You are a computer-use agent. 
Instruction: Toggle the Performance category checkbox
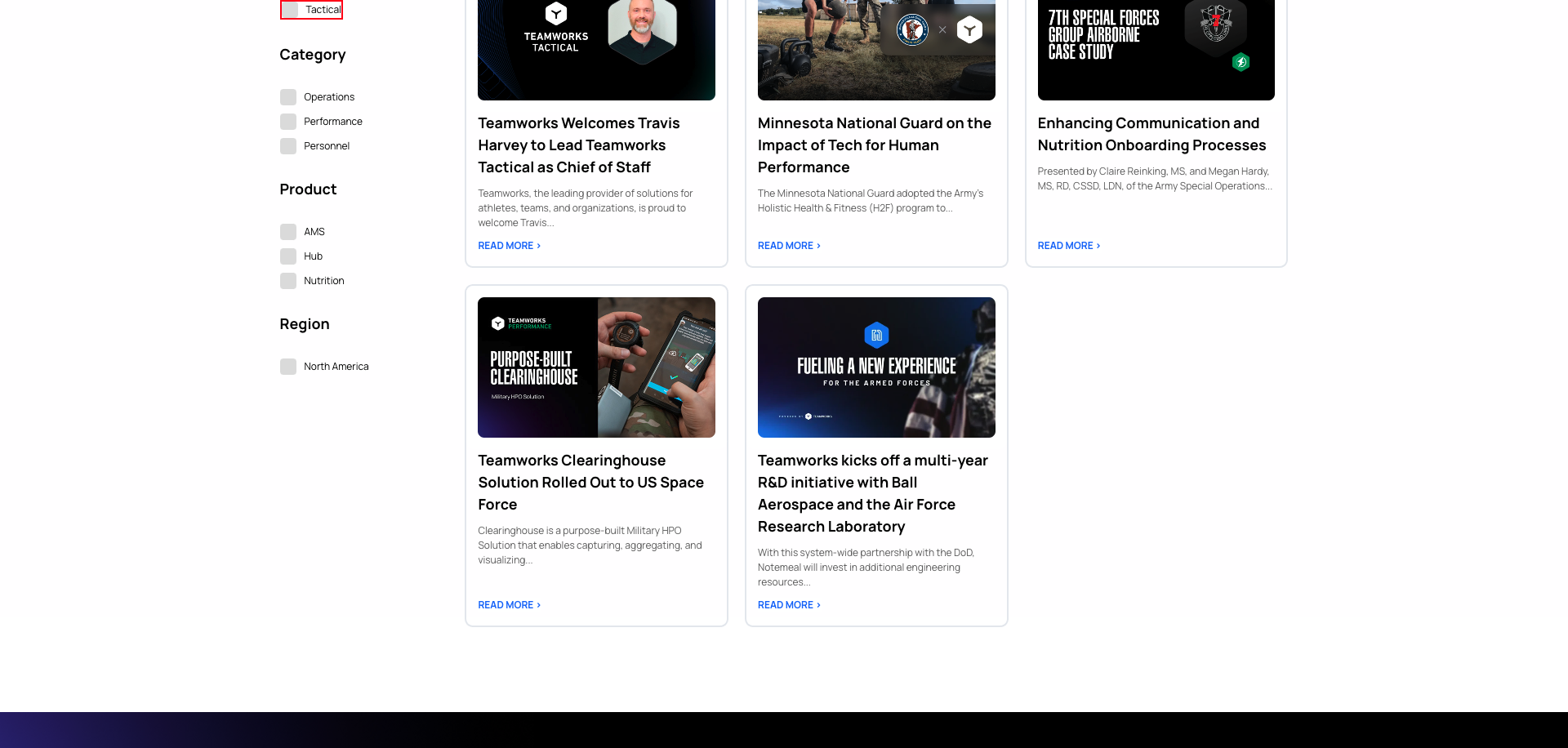(x=288, y=121)
